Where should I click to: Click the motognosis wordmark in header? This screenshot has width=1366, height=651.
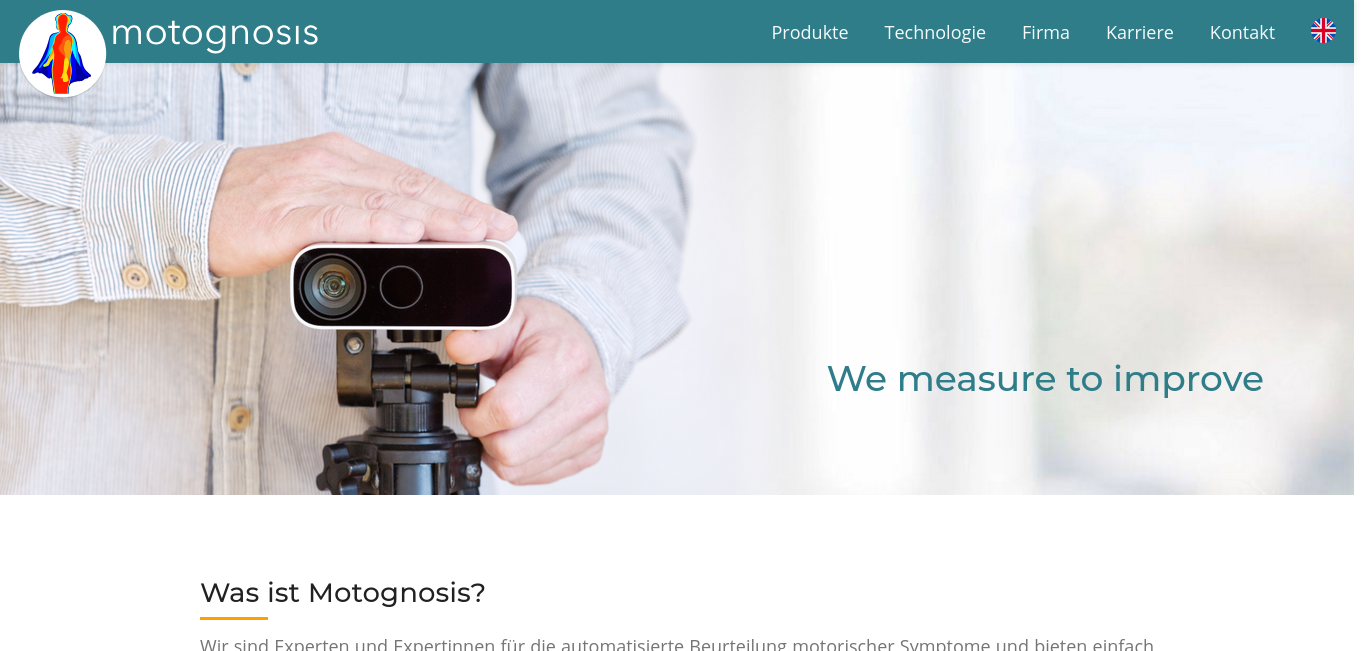(215, 33)
